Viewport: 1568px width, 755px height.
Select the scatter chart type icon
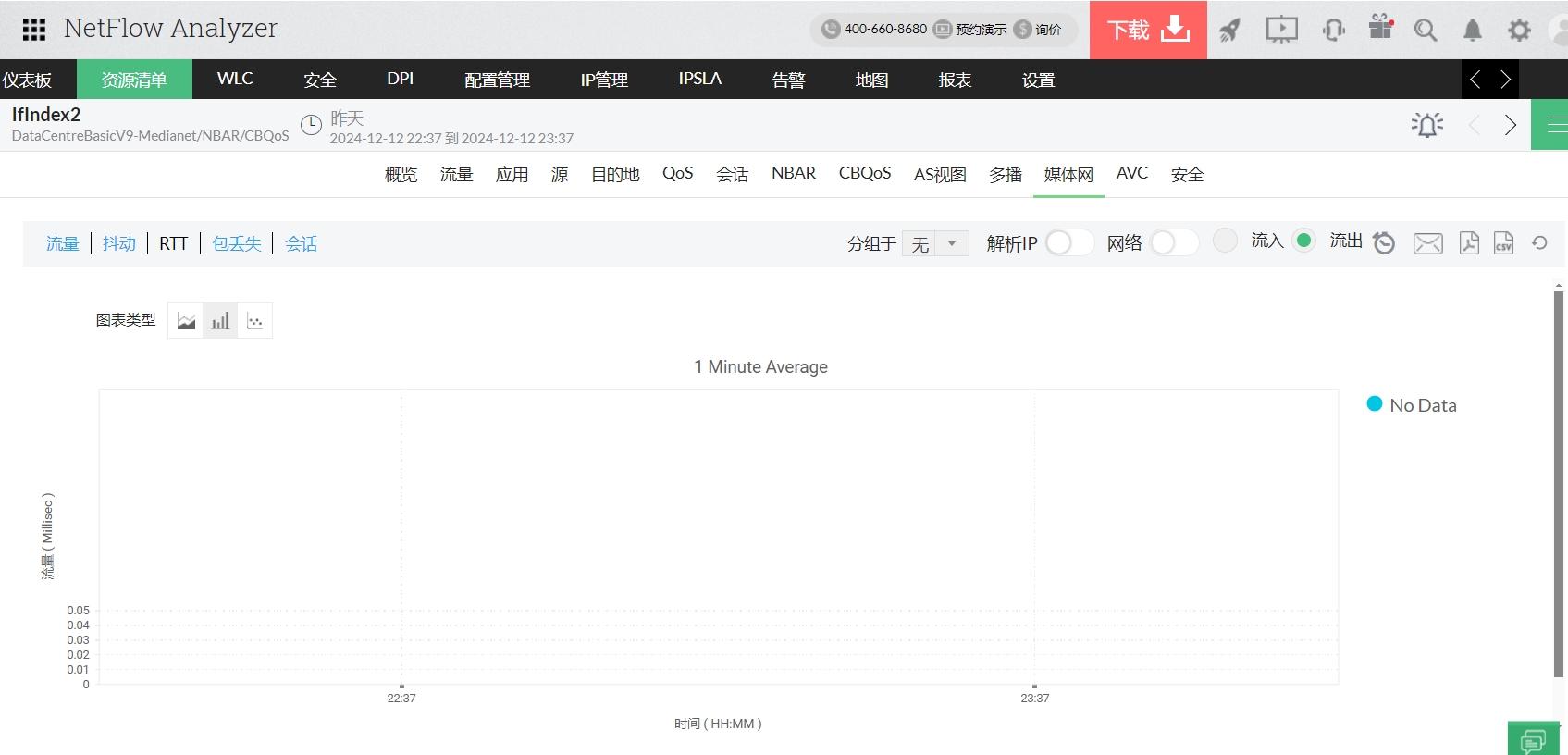point(255,321)
